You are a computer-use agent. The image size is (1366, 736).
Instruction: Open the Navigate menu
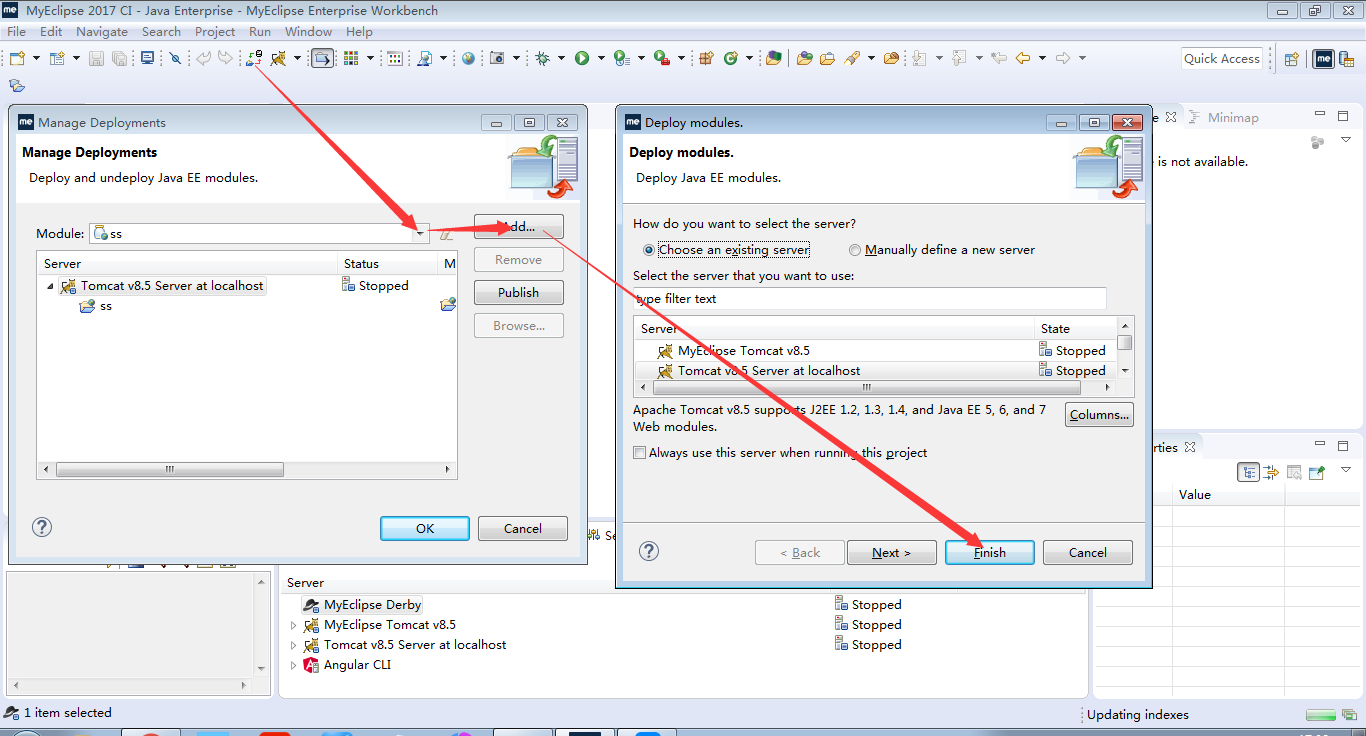(x=102, y=32)
